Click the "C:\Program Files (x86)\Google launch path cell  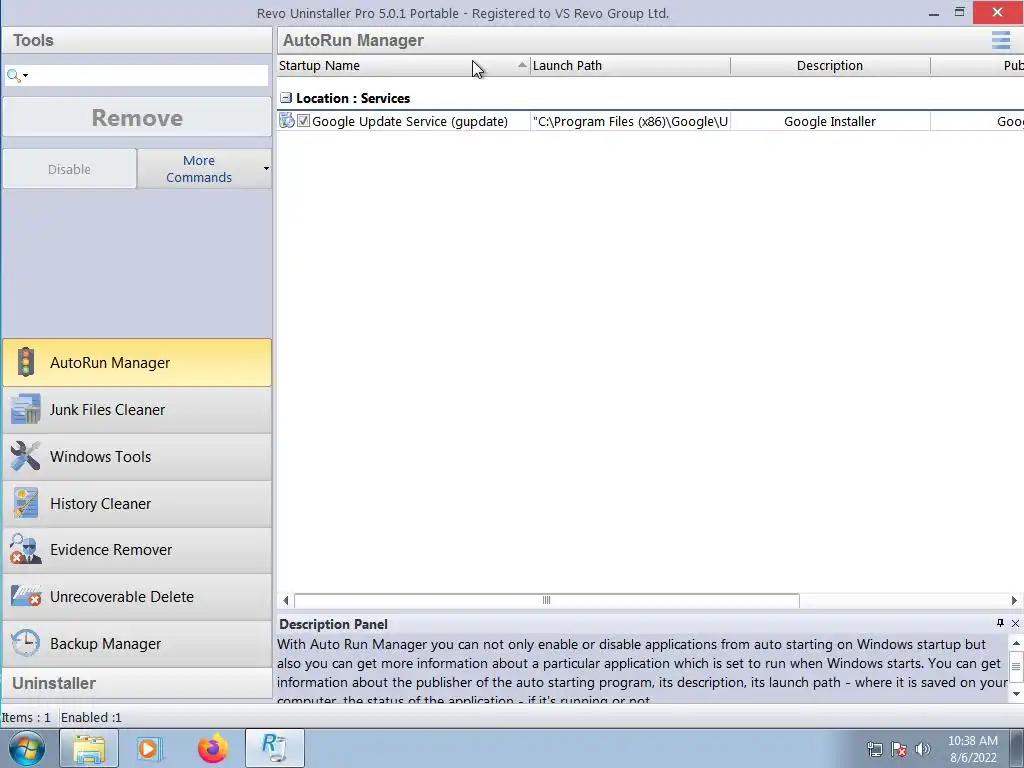click(x=630, y=121)
